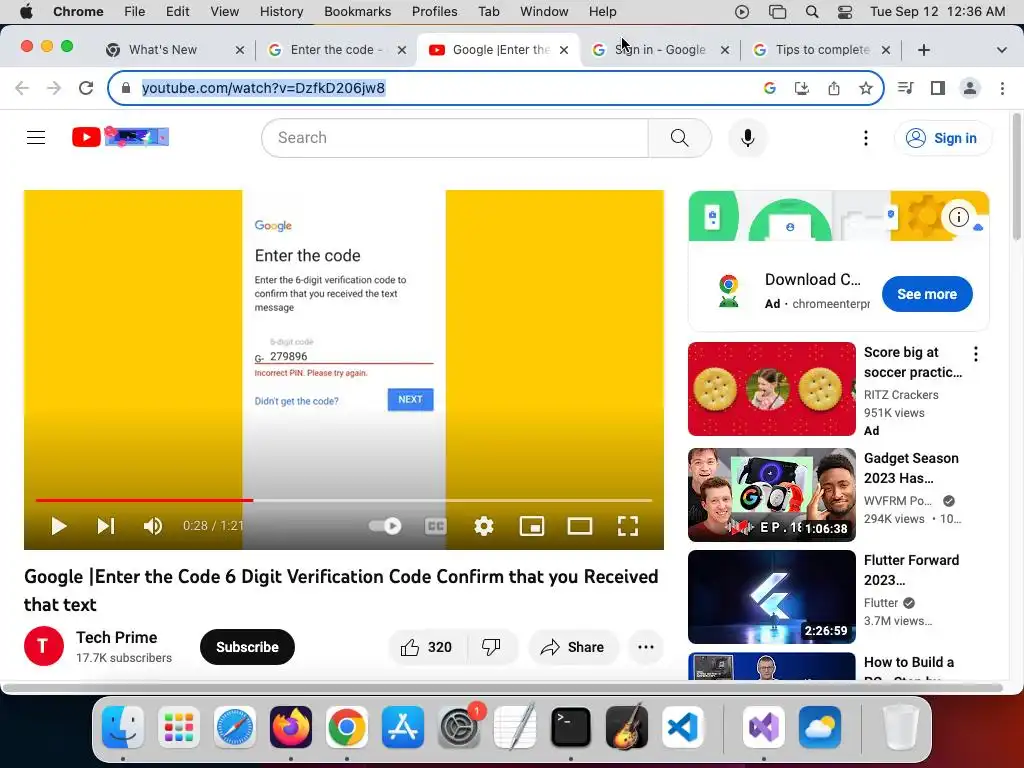This screenshot has width=1024, height=768.
Task: Share this page from address bar
Action: pos(834,88)
